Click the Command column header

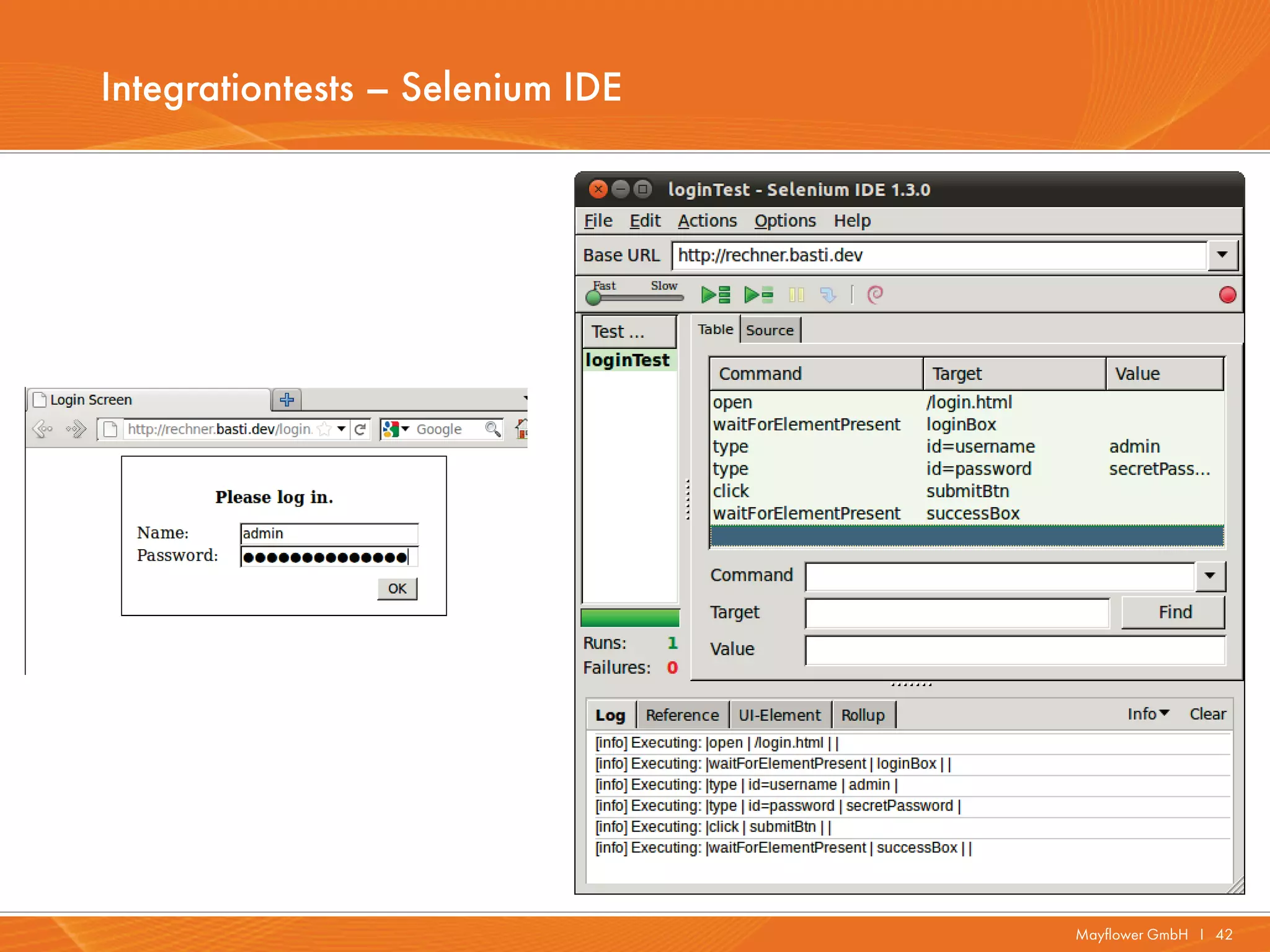point(816,374)
